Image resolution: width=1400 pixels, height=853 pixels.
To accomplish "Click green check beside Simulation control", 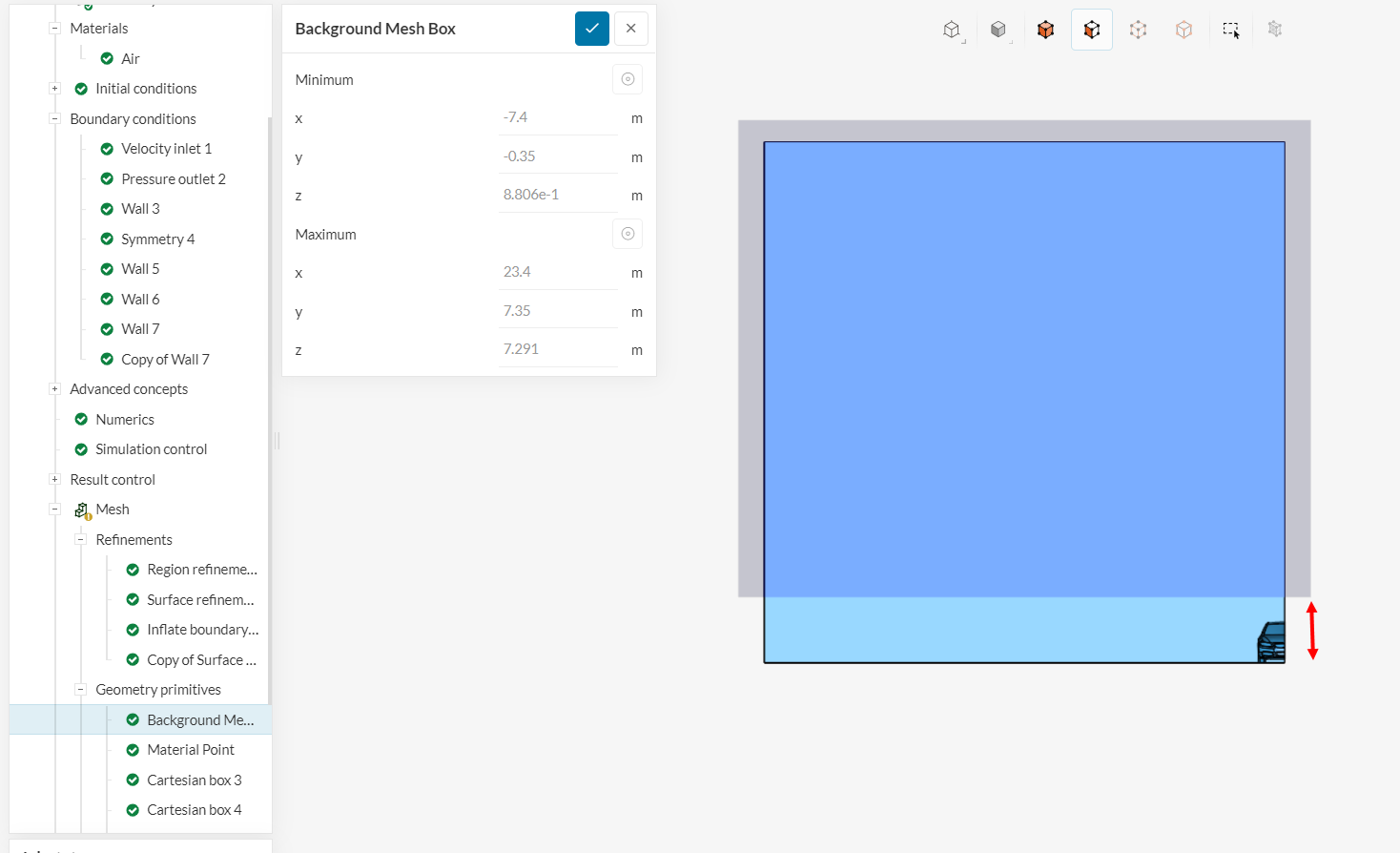I will [x=81, y=449].
